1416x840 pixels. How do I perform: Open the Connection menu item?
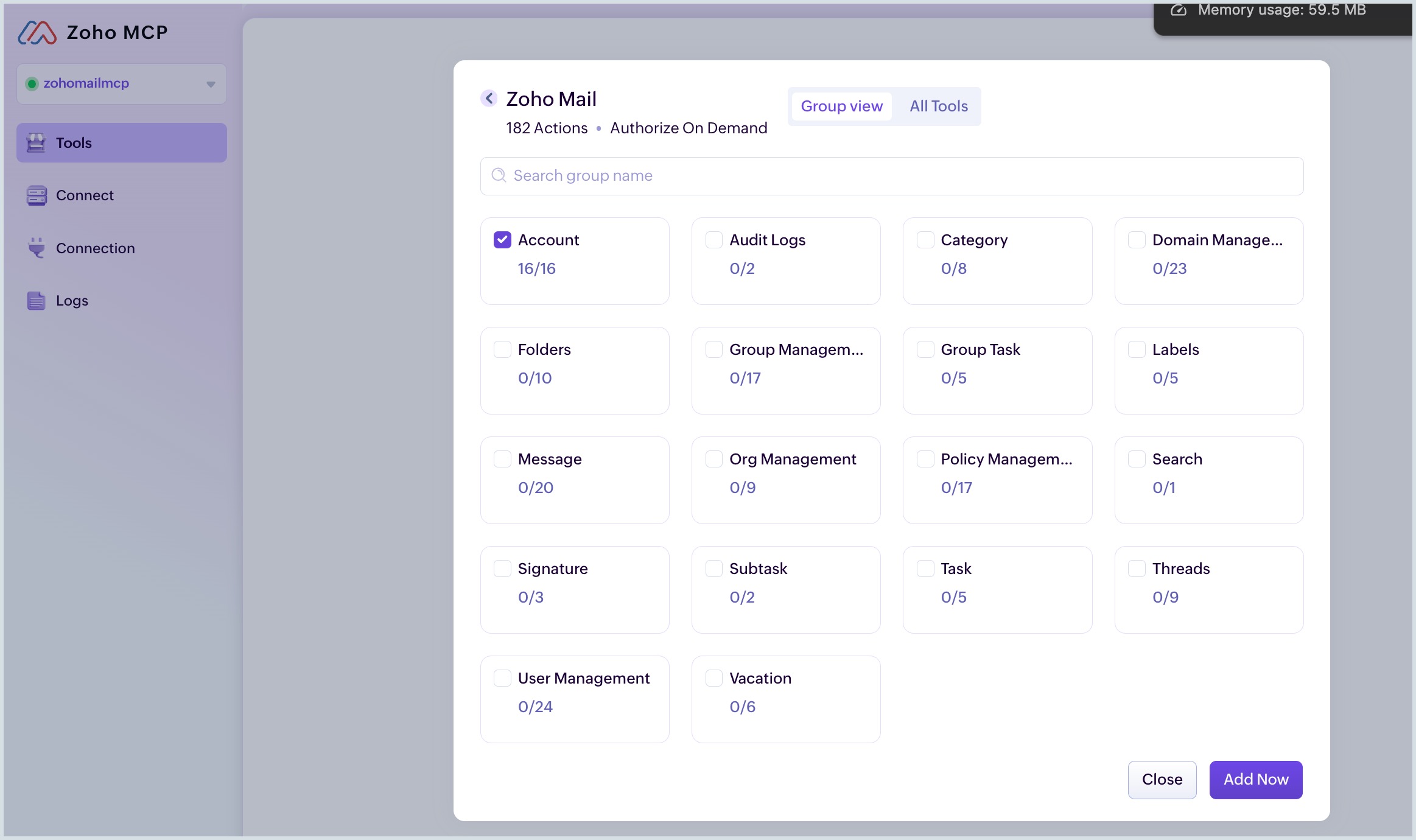coord(122,248)
